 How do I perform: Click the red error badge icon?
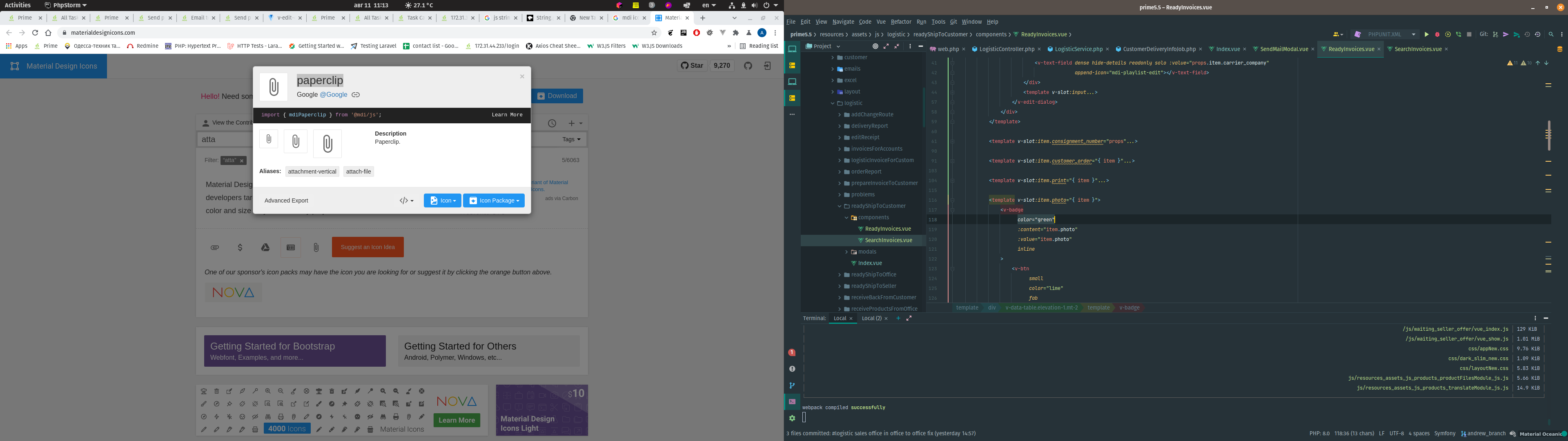pos(792,353)
